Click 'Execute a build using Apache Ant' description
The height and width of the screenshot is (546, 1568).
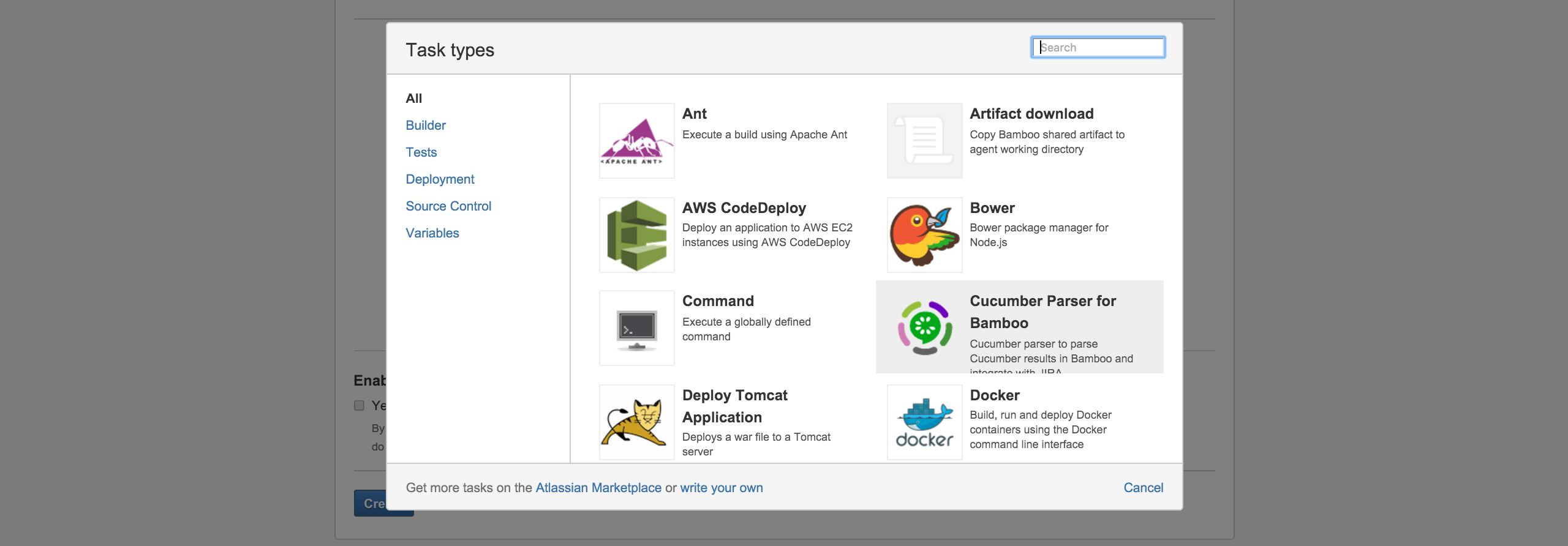[x=765, y=135]
